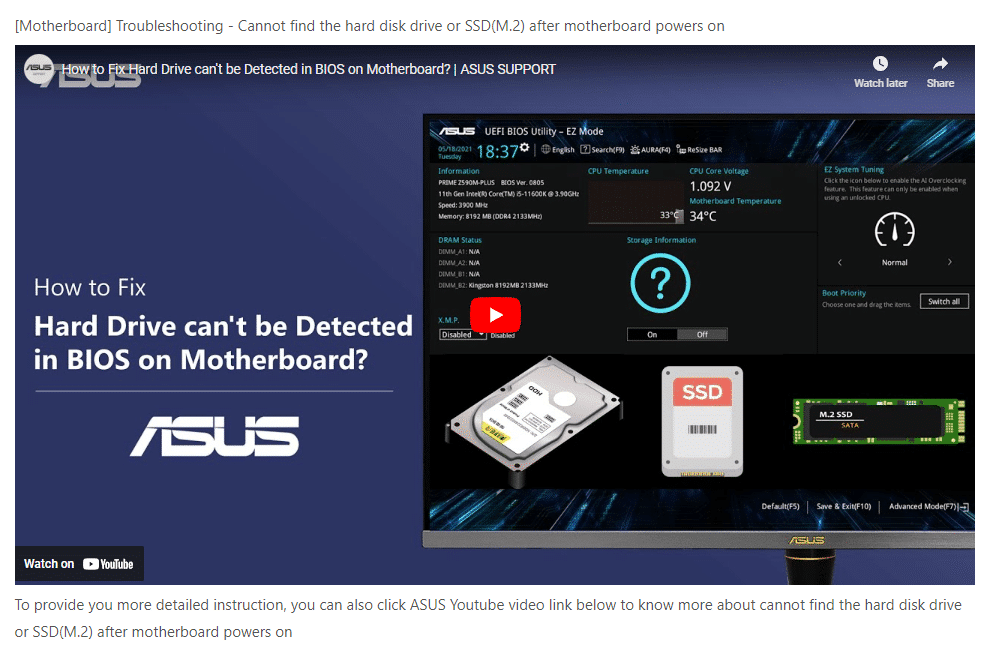Click the Watch later clock icon
This screenshot has width=993, height=656.
click(880, 63)
